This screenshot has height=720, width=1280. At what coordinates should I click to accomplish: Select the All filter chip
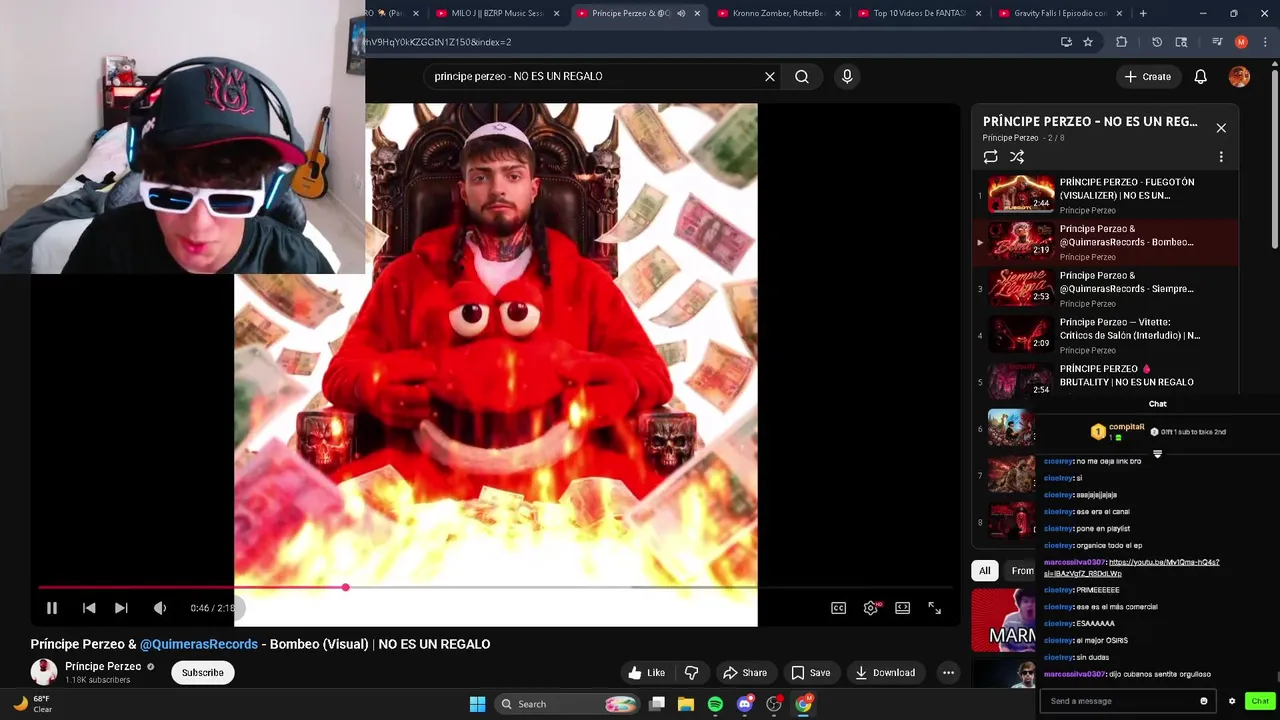(x=985, y=571)
